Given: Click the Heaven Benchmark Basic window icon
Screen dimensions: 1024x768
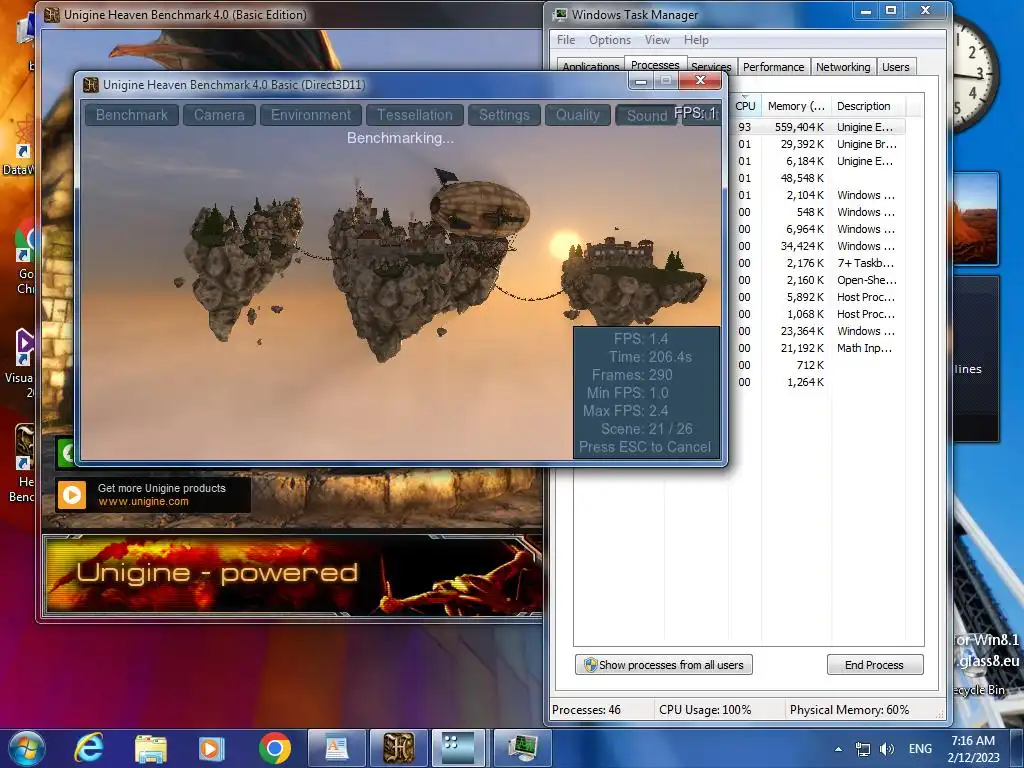Looking at the screenshot, I should point(91,85).
